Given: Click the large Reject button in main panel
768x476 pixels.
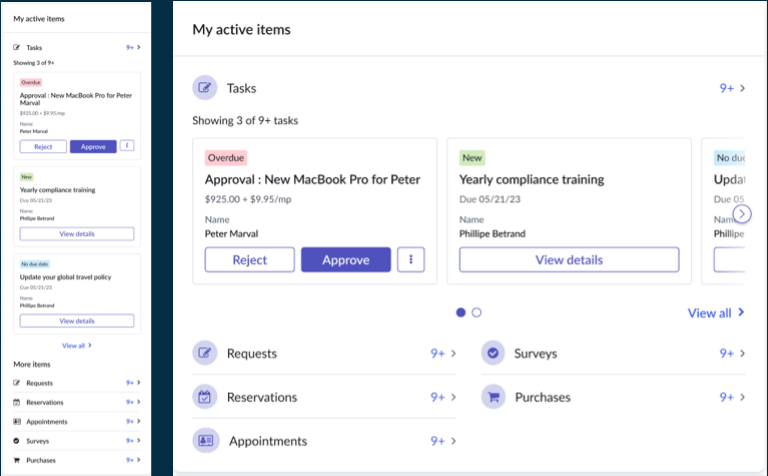Looking at the screenshot, I should tap(250, 260).
